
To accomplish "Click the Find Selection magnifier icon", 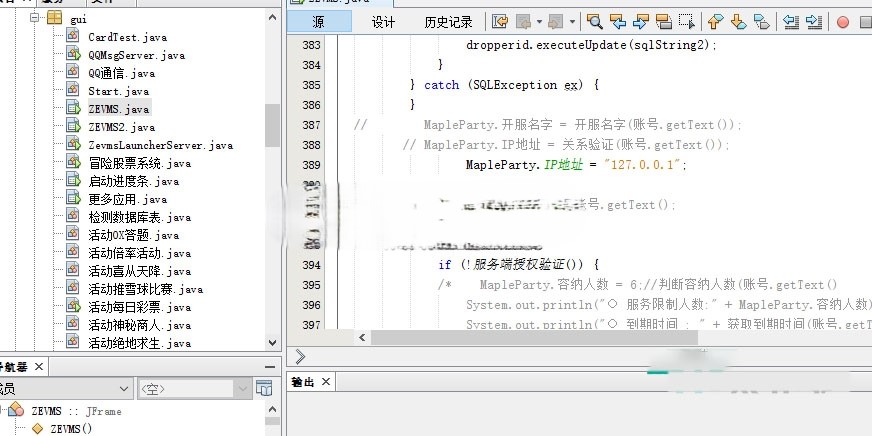I will pyautogui.click(x=595, y=21).
